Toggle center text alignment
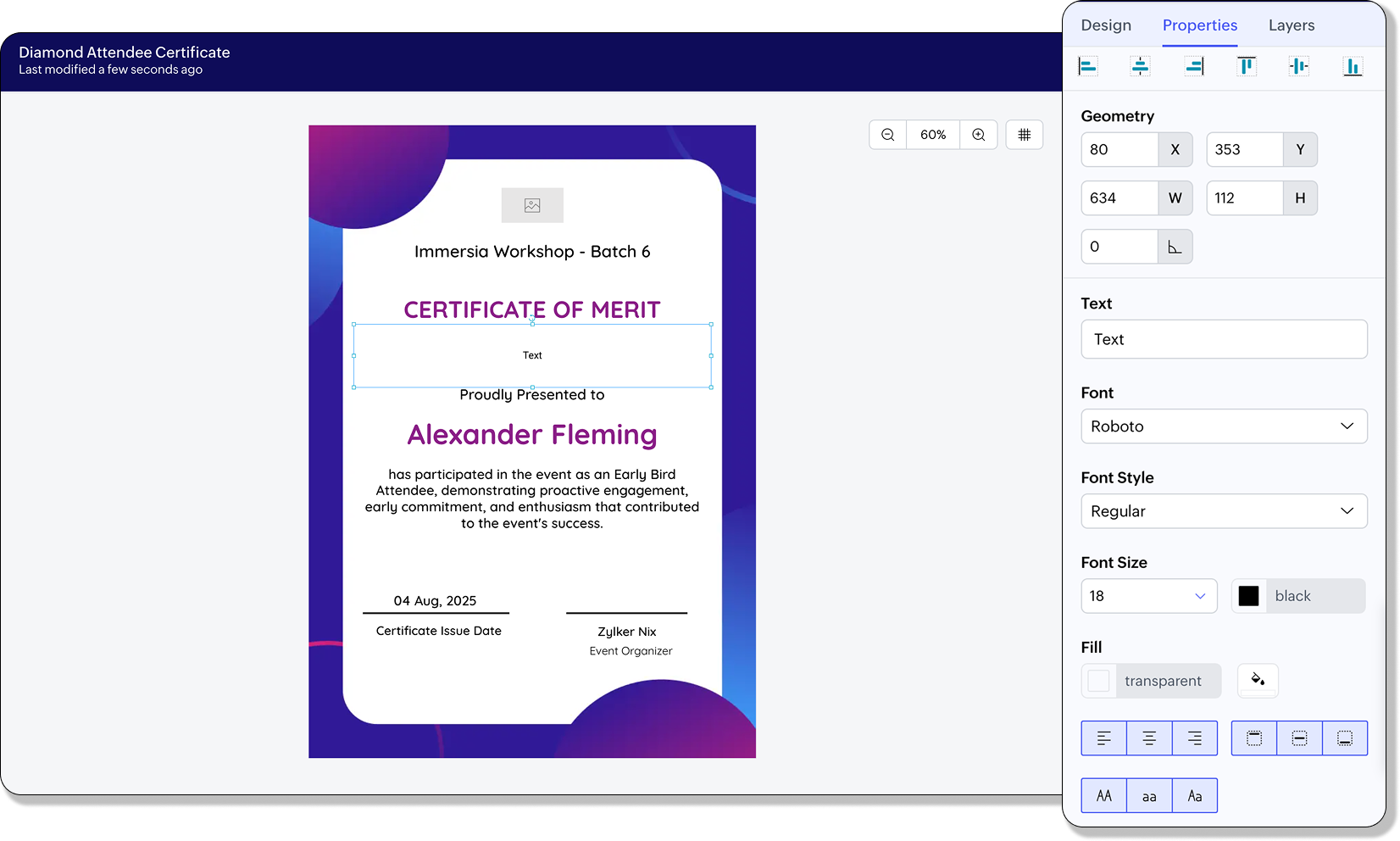The width and height of the screenshot is (1400, 841). (x=1149, y=738)
